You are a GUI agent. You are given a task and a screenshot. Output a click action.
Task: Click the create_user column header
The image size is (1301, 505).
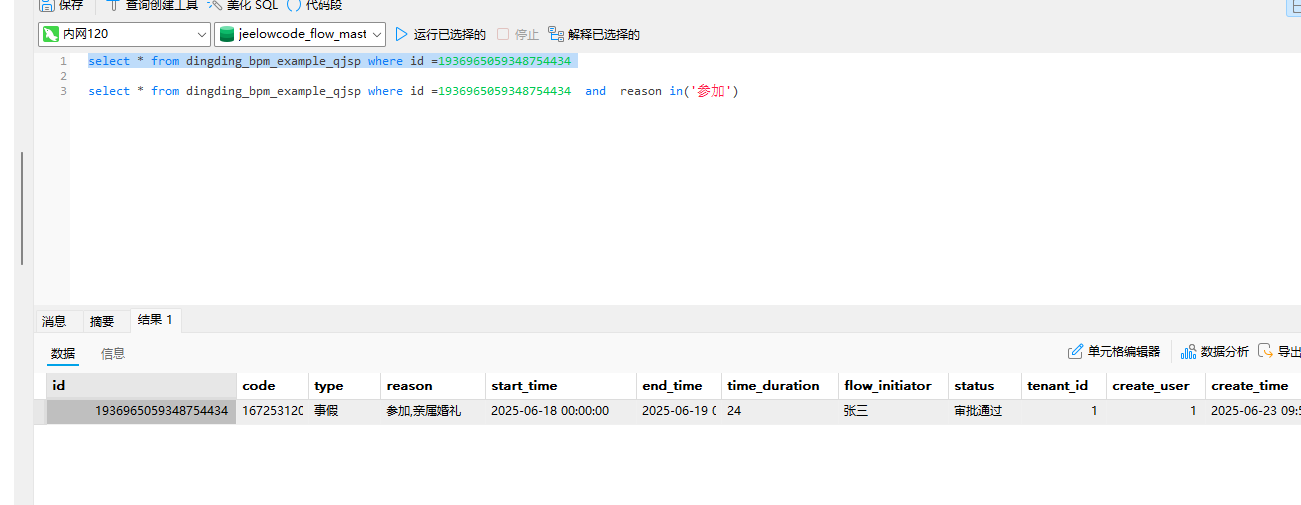[x=1155, y=385]
